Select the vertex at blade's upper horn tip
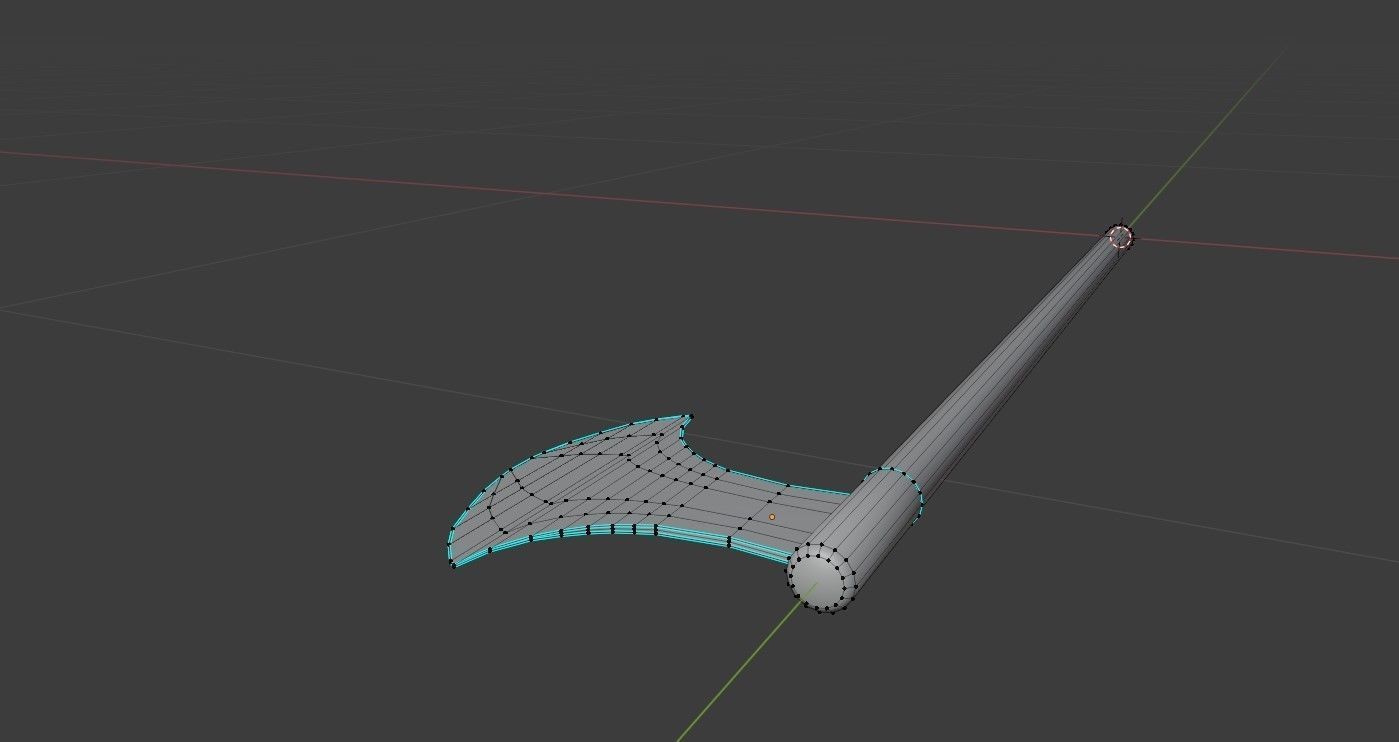This screenshot has height=742, width=1399. pyautogui.click(x=689, y=415)
